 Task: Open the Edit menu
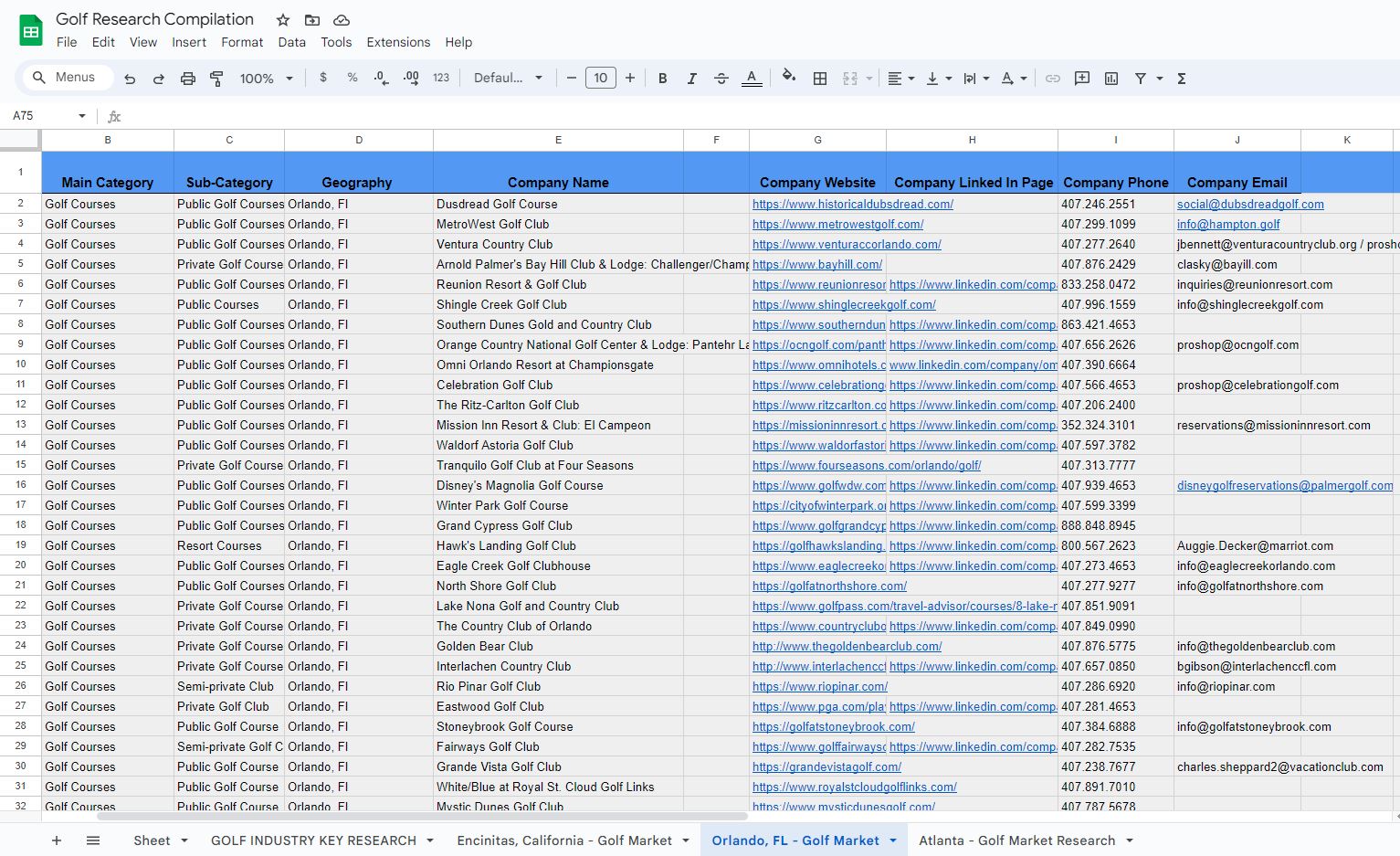pos(103,42)
